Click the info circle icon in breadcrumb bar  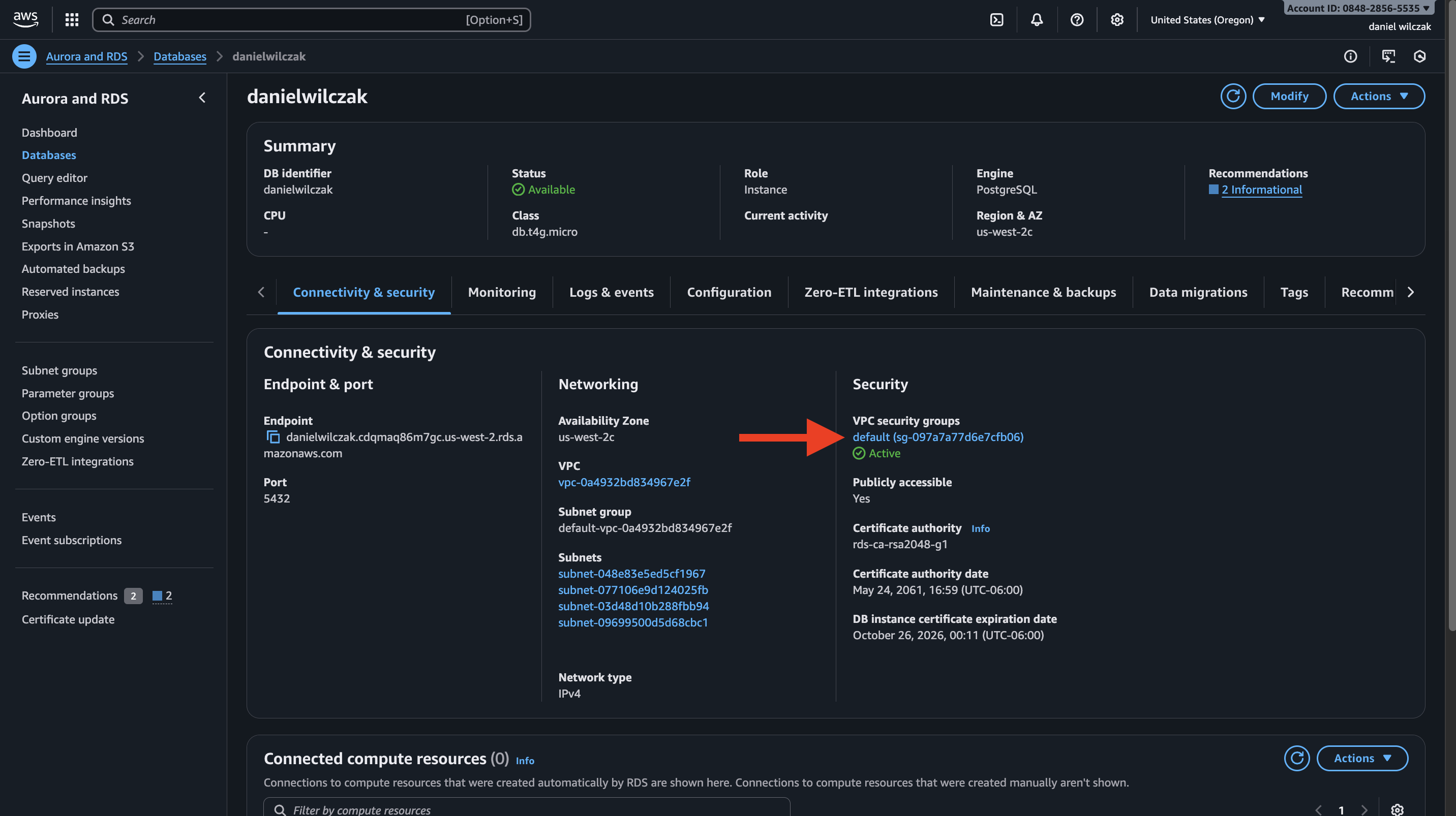1350,56
